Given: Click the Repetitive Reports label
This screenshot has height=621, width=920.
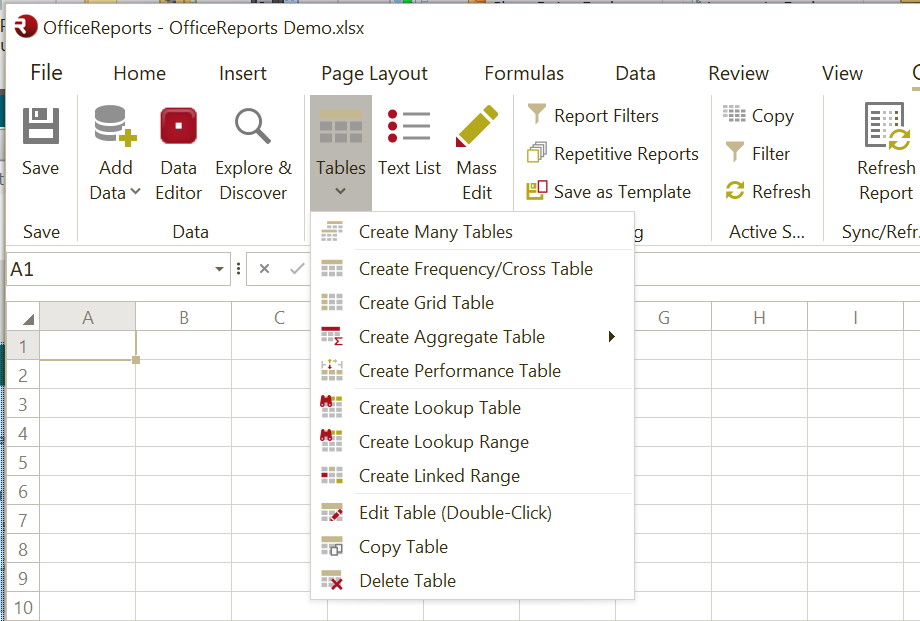Looking at the screenshot, I should coord(626,154).
